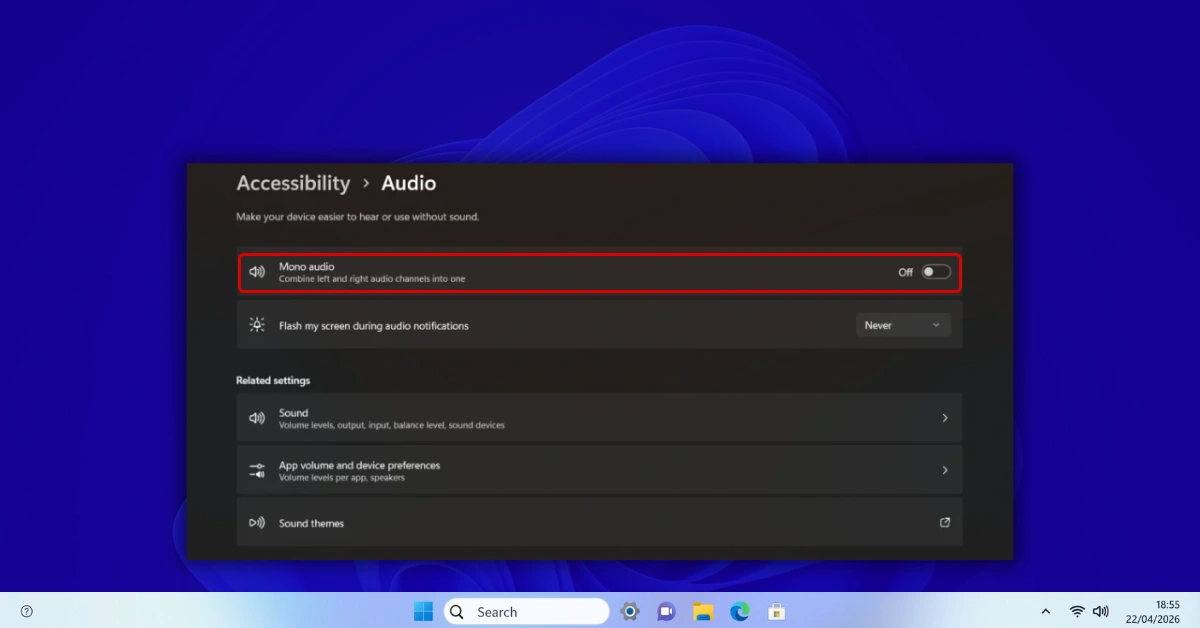Click the flash screen notification icon
The width and height of the screenshot is (1200, 628).
pos(257,324)
